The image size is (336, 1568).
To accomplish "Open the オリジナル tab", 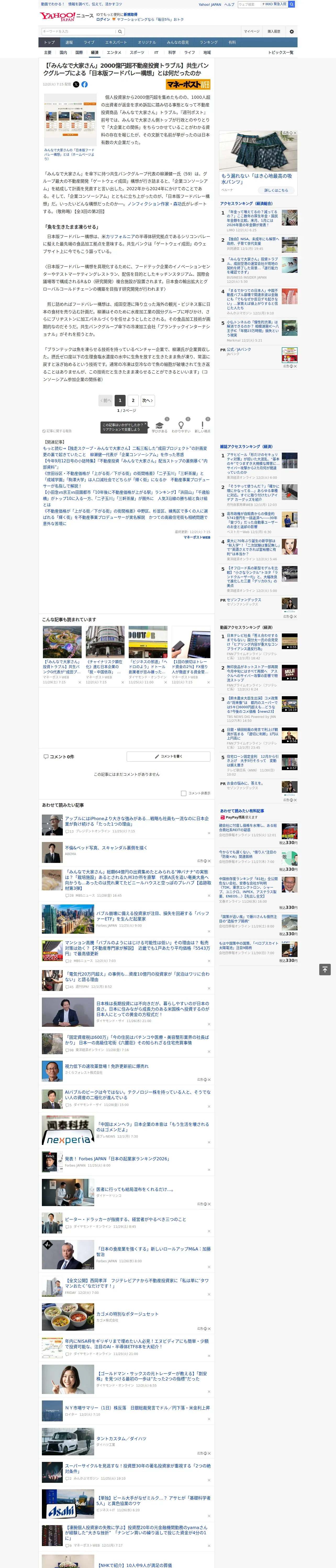I will (x=147, y=43).
